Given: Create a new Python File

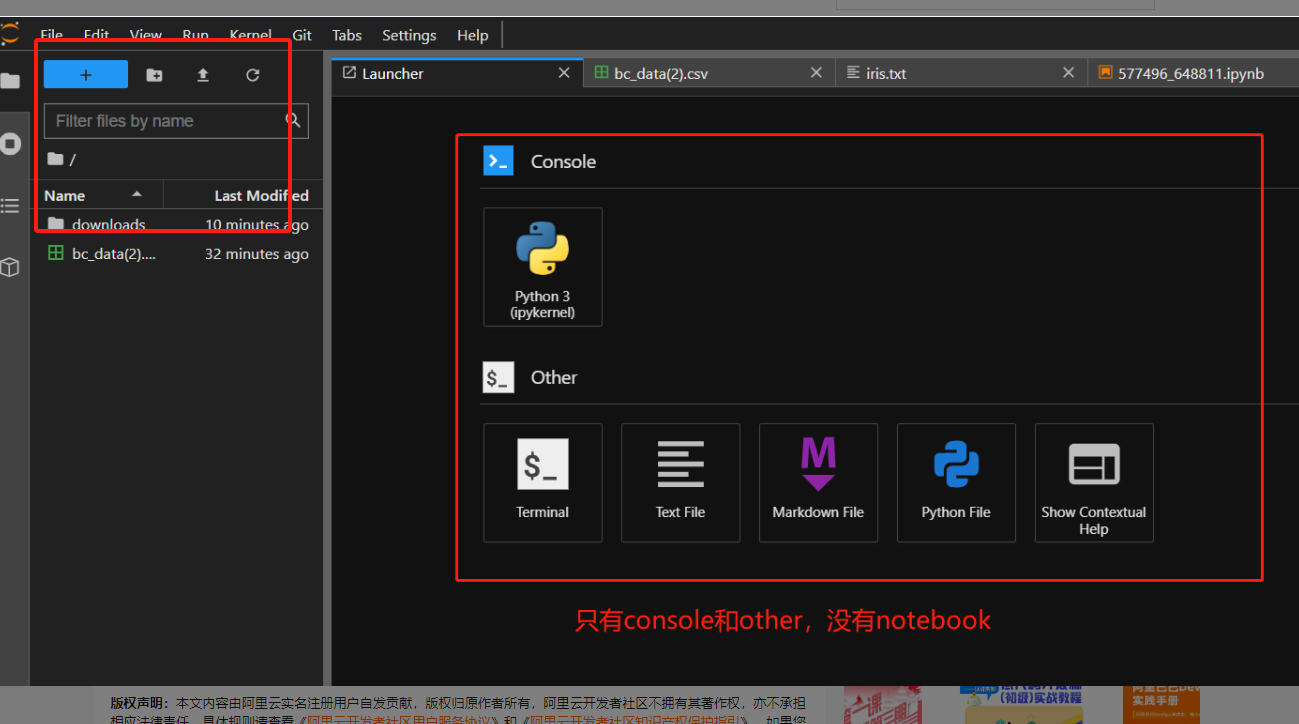Looking at the screenshot, I should [957, 483].
